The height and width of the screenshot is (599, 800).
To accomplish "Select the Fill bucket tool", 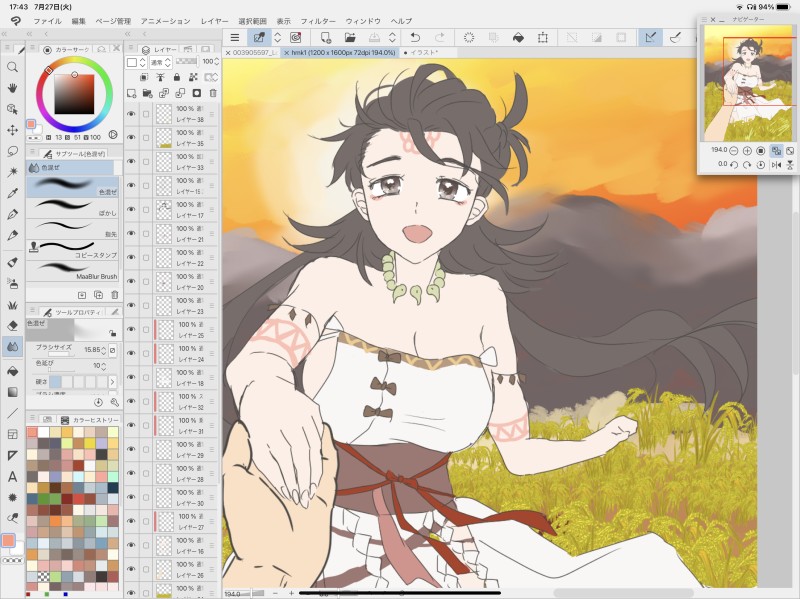I will coord(12,371).
